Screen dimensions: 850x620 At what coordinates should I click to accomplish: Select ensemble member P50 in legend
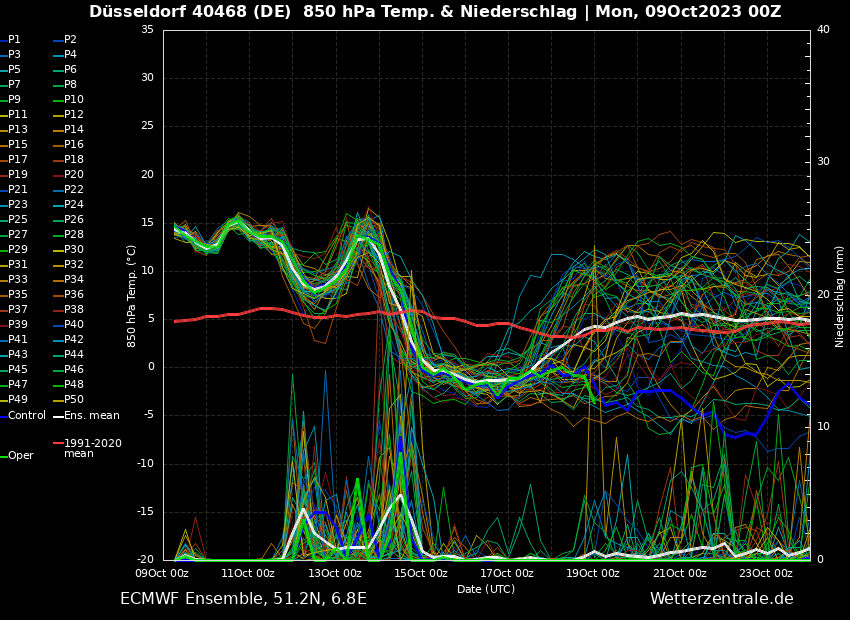(74, 400)
